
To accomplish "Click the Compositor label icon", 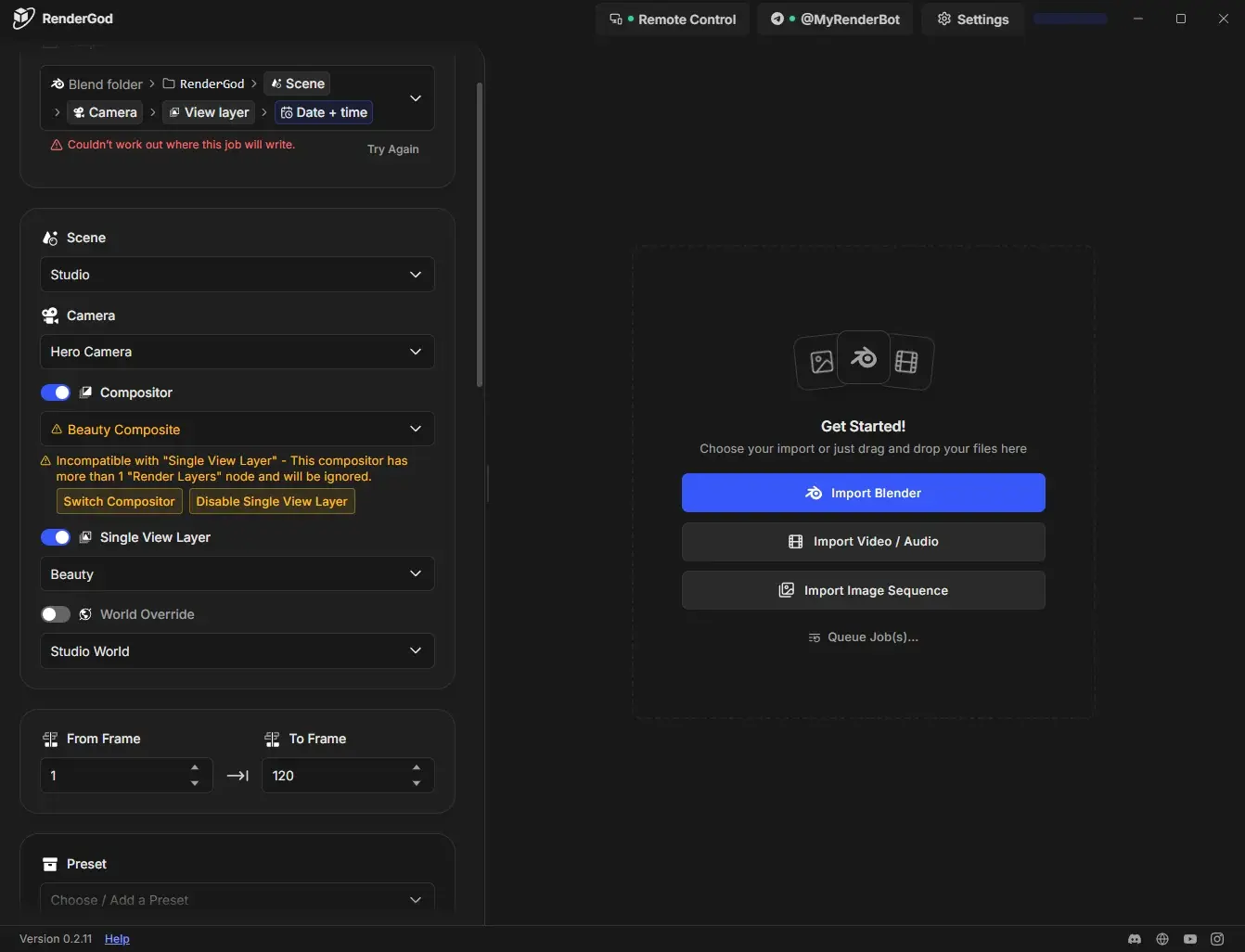I will [85, 392].
